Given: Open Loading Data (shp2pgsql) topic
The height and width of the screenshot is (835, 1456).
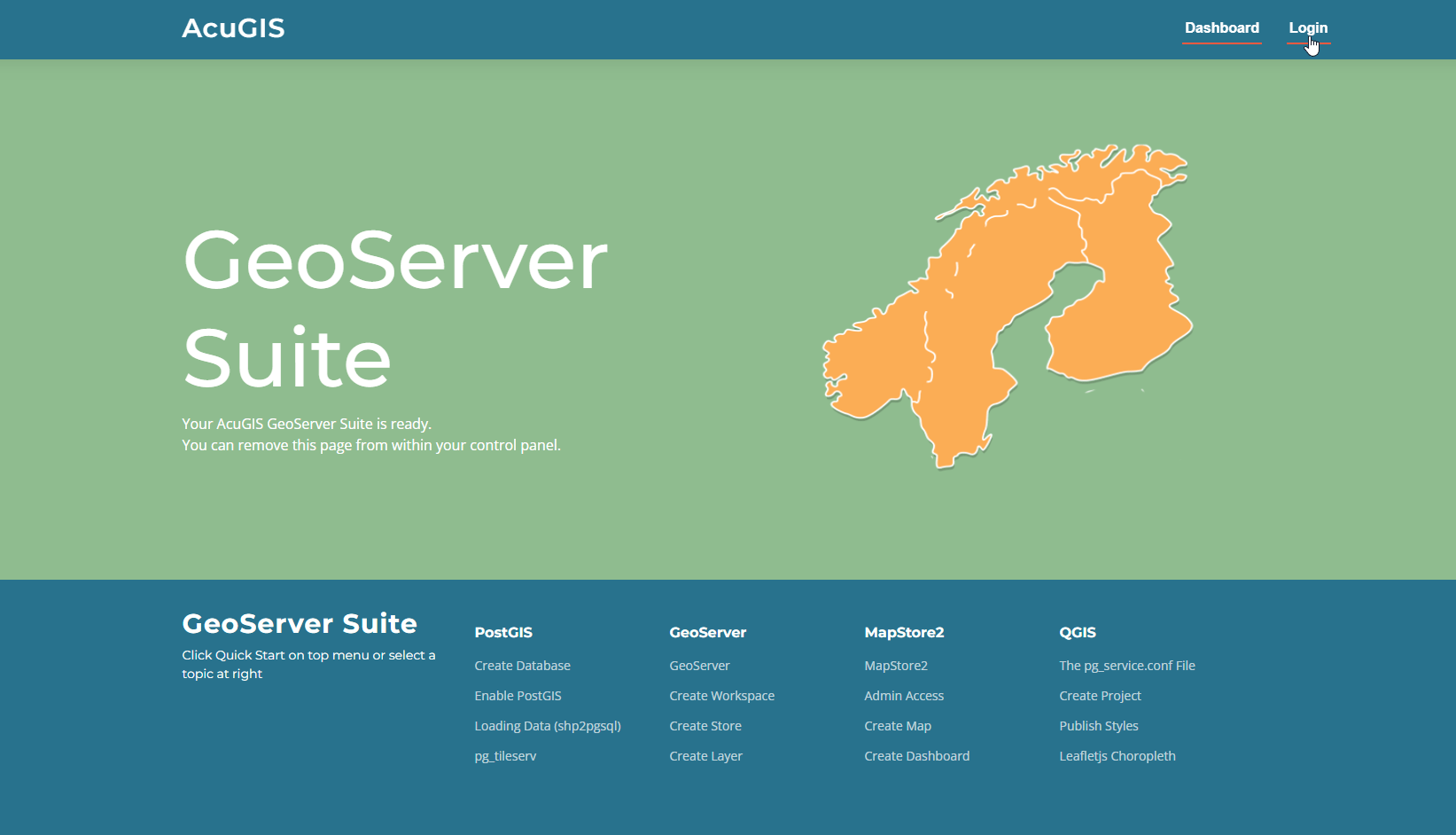Looking at the screenshot, I should 548,726.
